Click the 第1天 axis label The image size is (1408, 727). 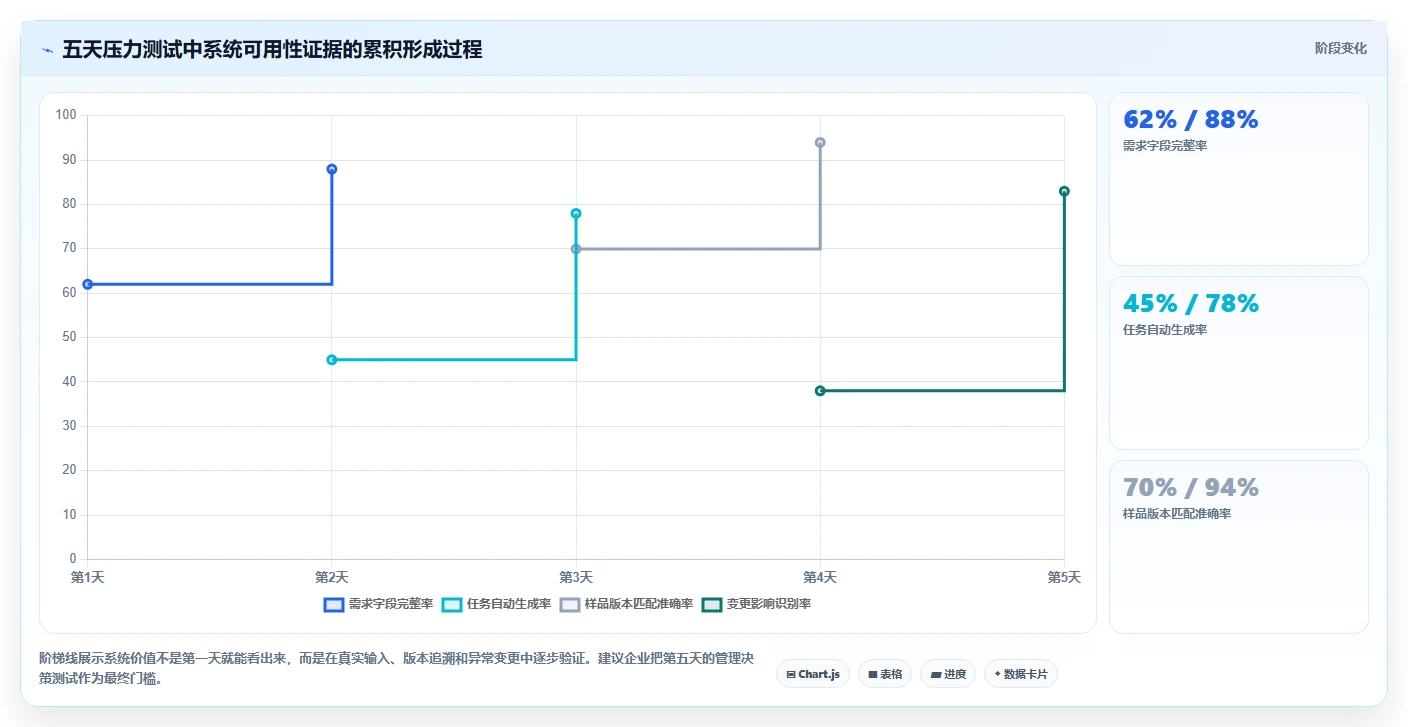(x=88, y=577)
